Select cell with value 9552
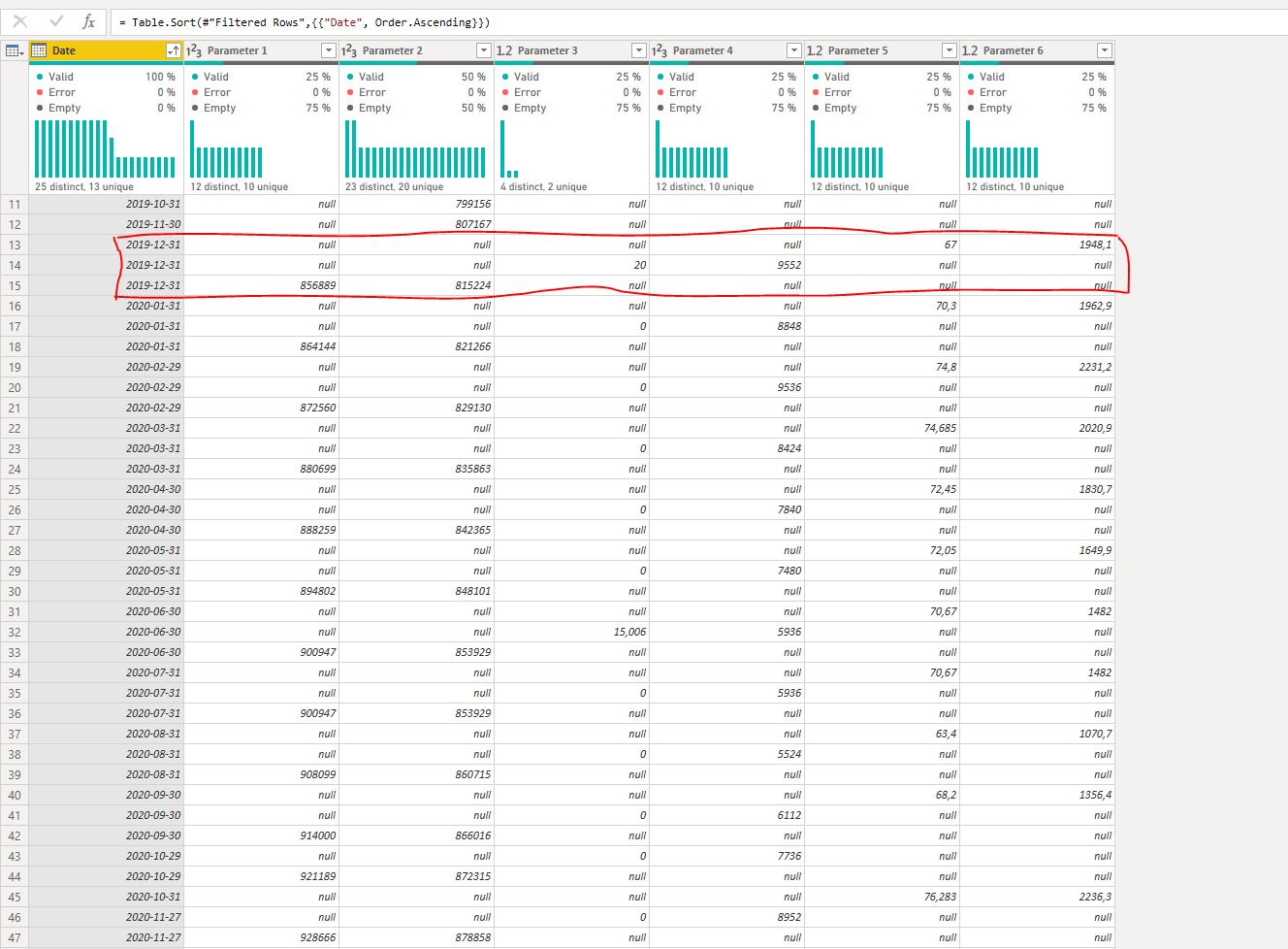This screenshot has height=949, width=1288. pos(726,265)
